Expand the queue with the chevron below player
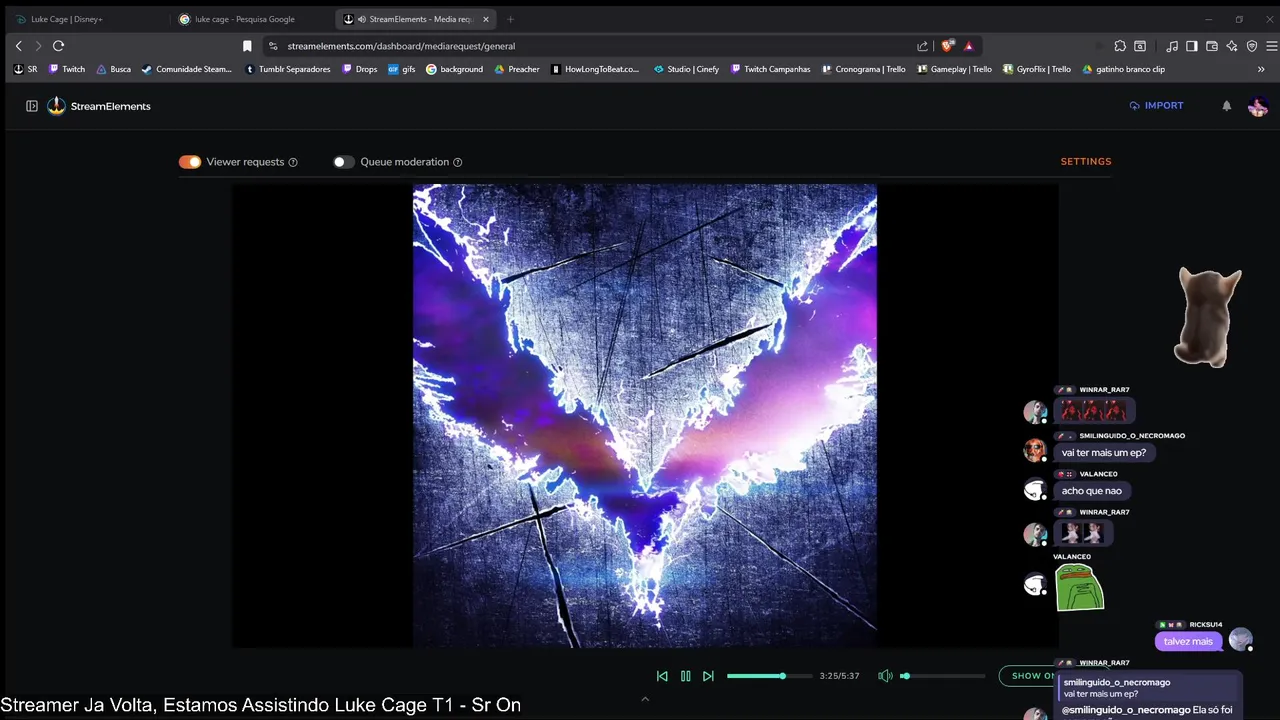The width and height of the screenshot is (1280, 720). 645,699
